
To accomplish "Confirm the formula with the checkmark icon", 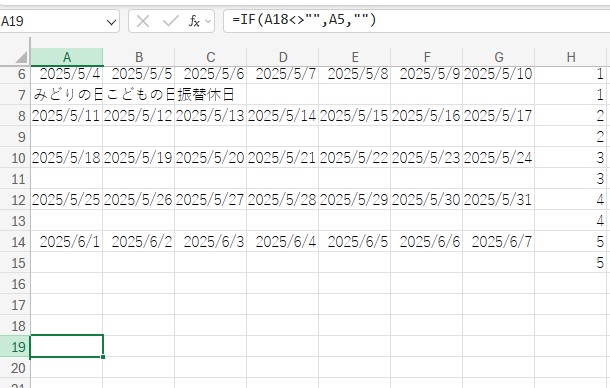I will coord(170,21).
